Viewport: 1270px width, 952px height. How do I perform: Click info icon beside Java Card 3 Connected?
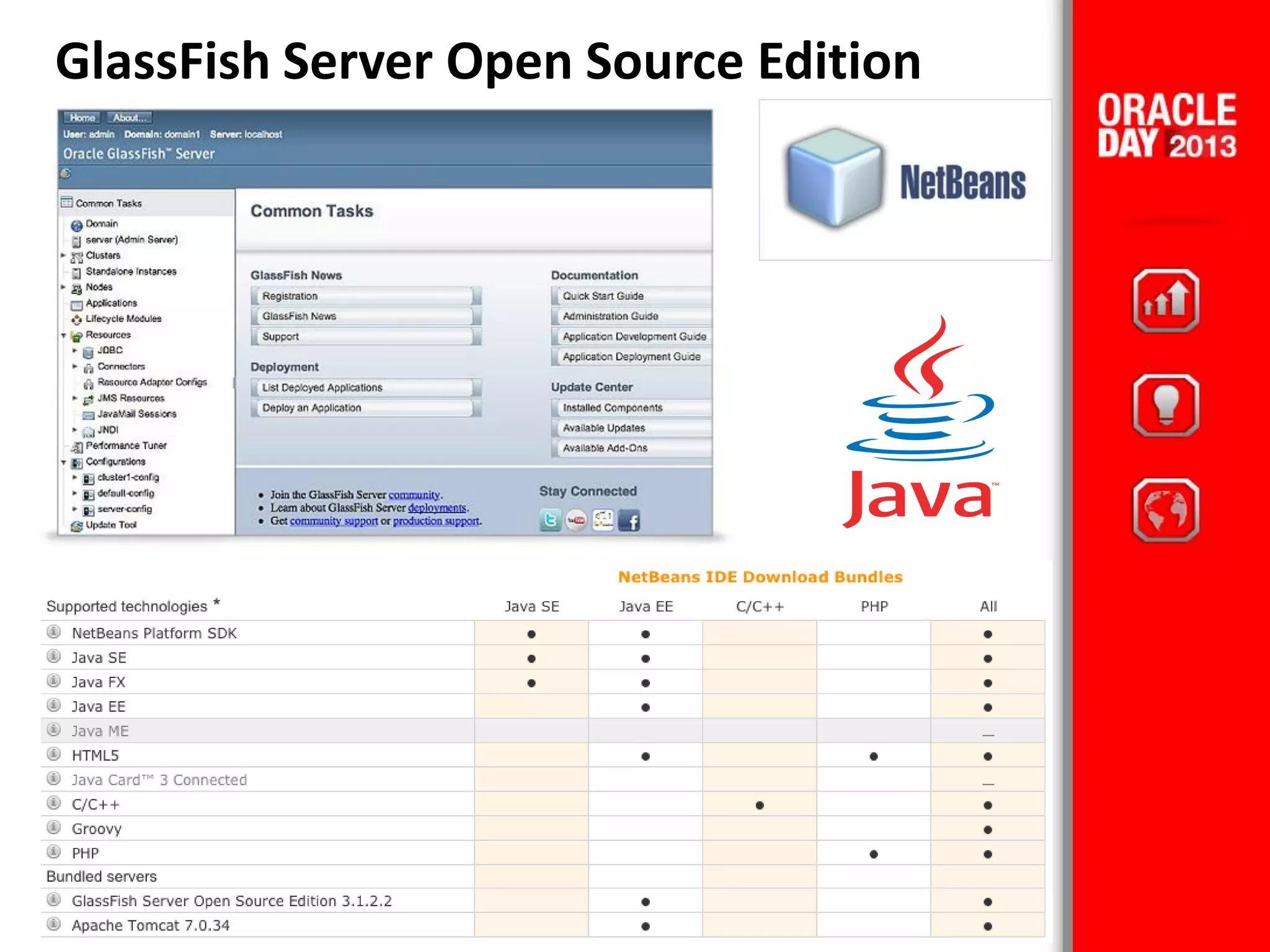(54, 778)
